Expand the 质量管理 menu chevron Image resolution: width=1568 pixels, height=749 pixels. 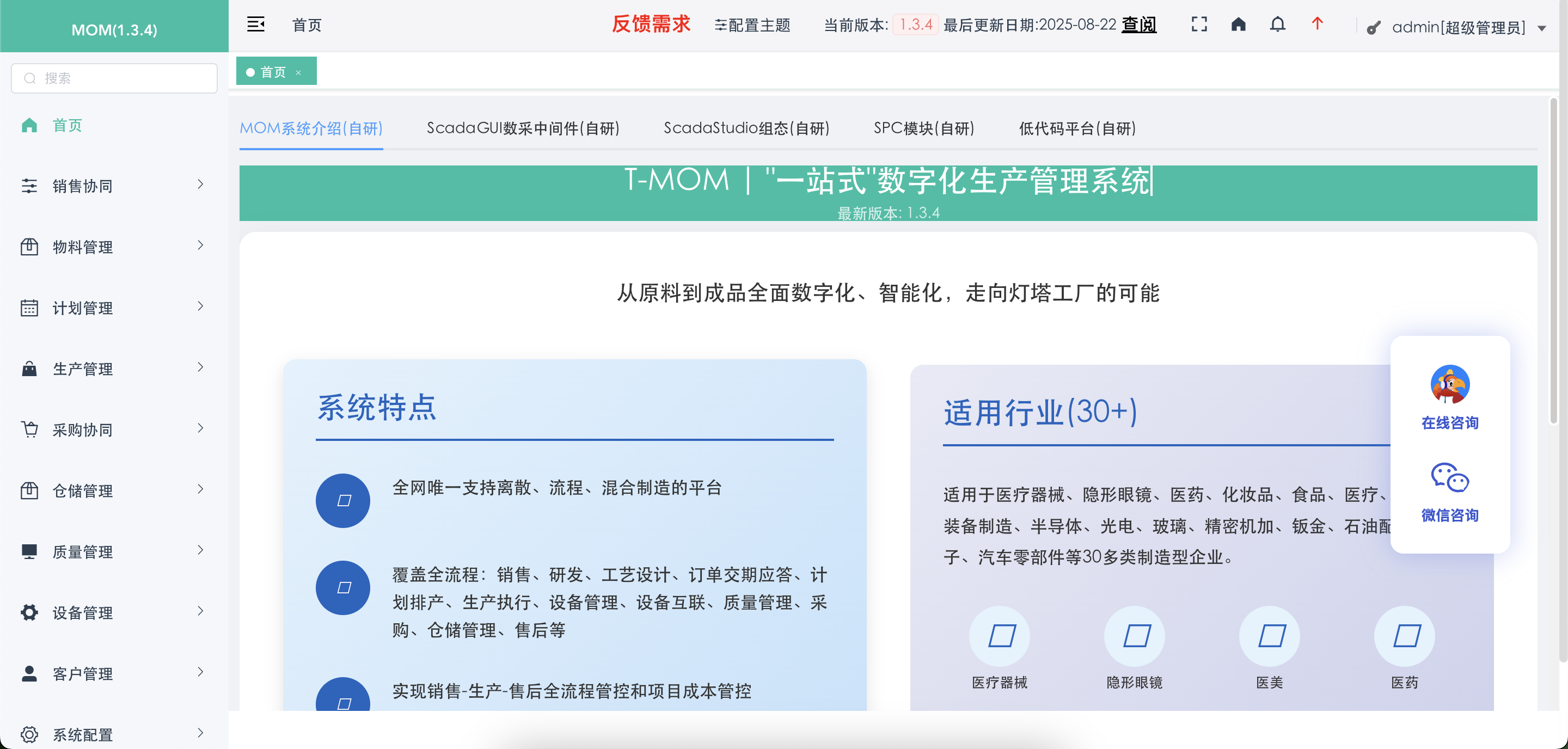tap(200, 550)
